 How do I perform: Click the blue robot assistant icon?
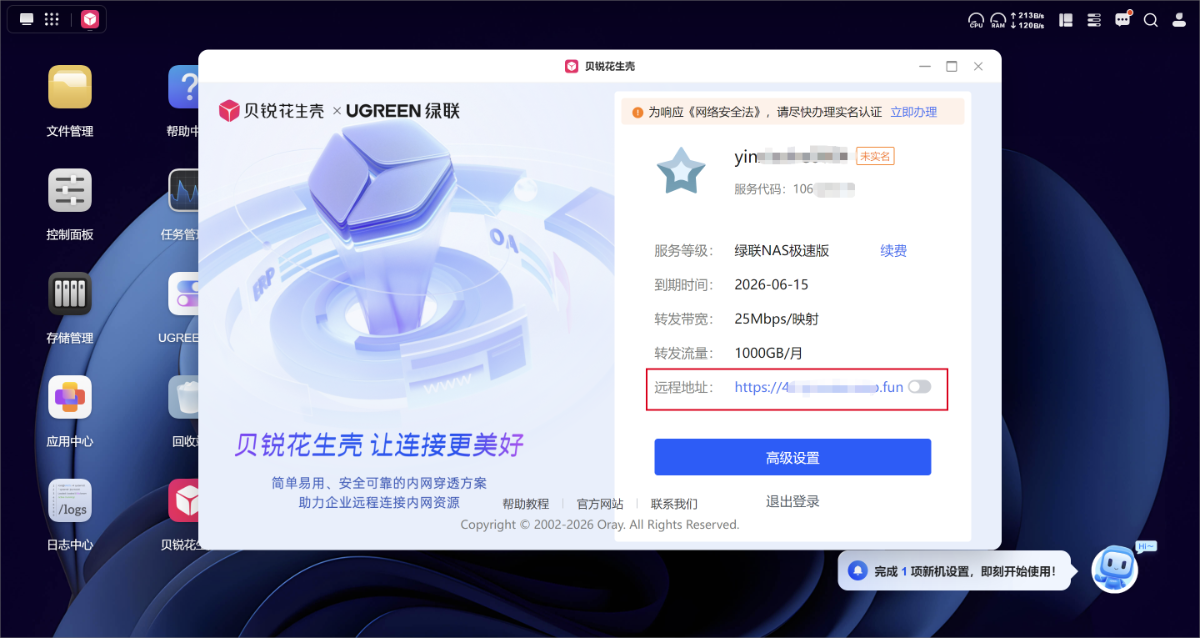pos(1115,569)
